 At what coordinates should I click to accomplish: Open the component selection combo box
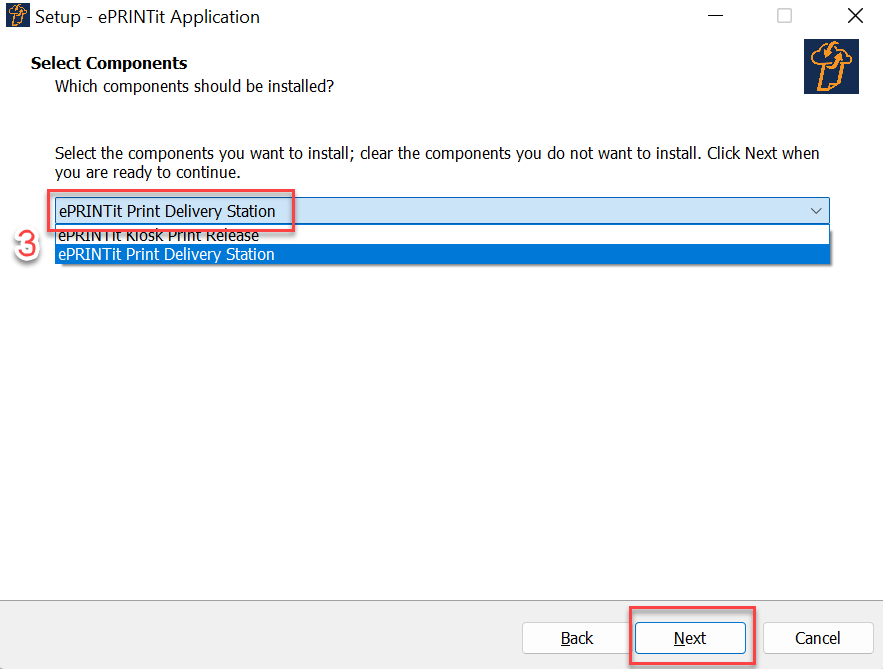click(440, 211)
